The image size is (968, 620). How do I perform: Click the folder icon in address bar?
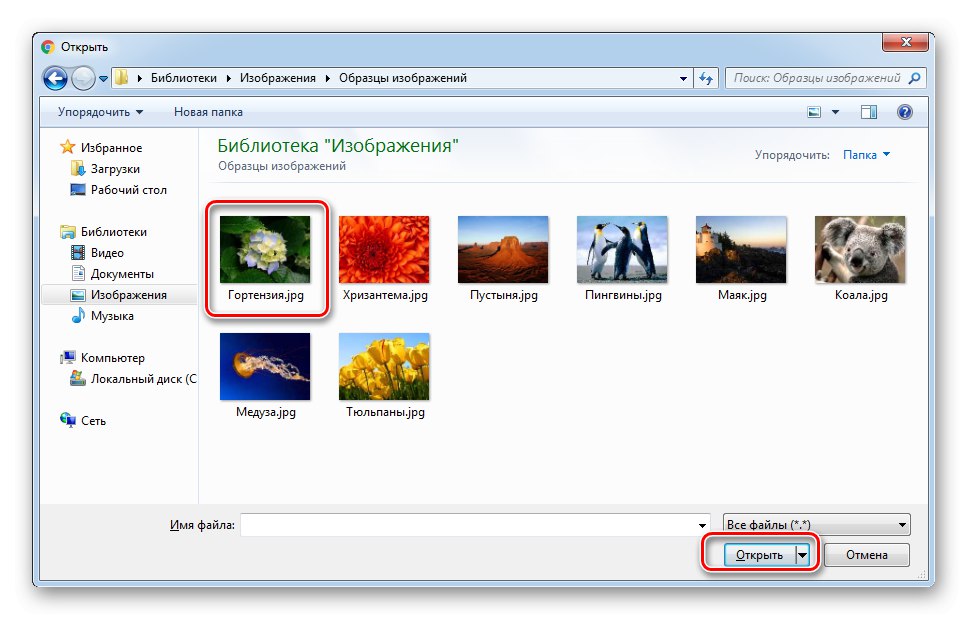(122, 78)
